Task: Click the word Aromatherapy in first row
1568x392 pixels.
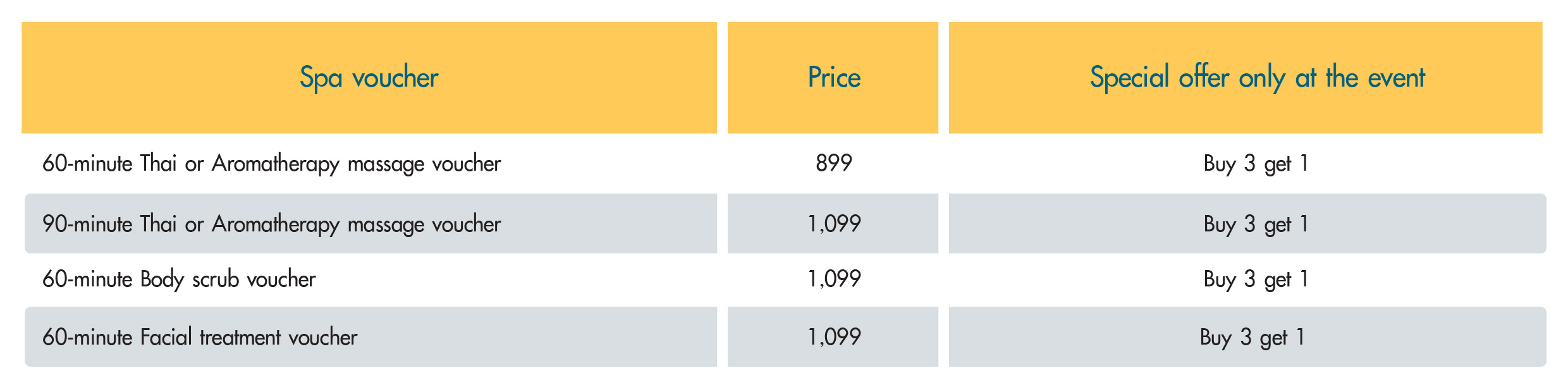Action: 276,164
